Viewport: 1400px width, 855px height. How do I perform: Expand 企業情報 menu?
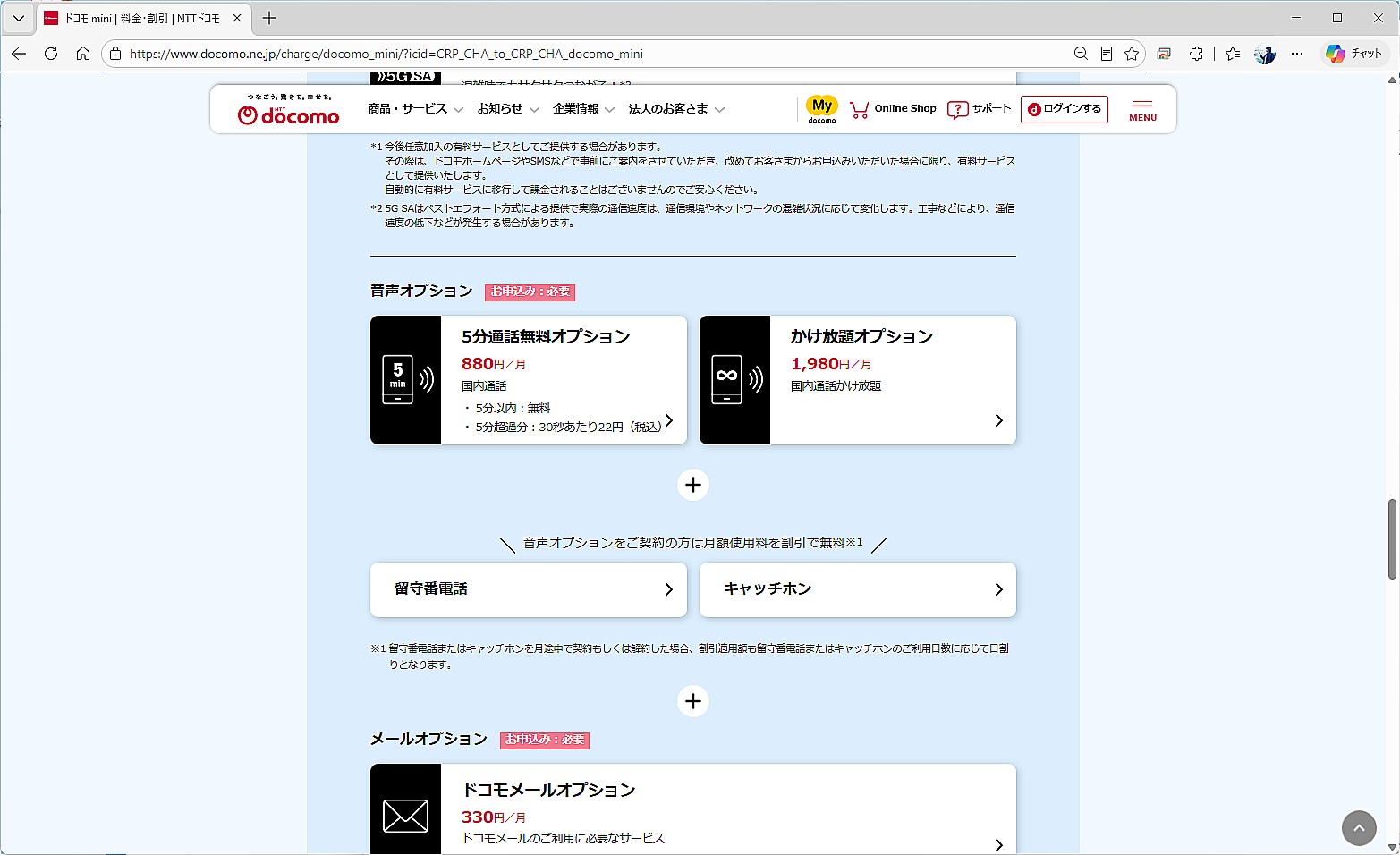[x=583, y=109]
